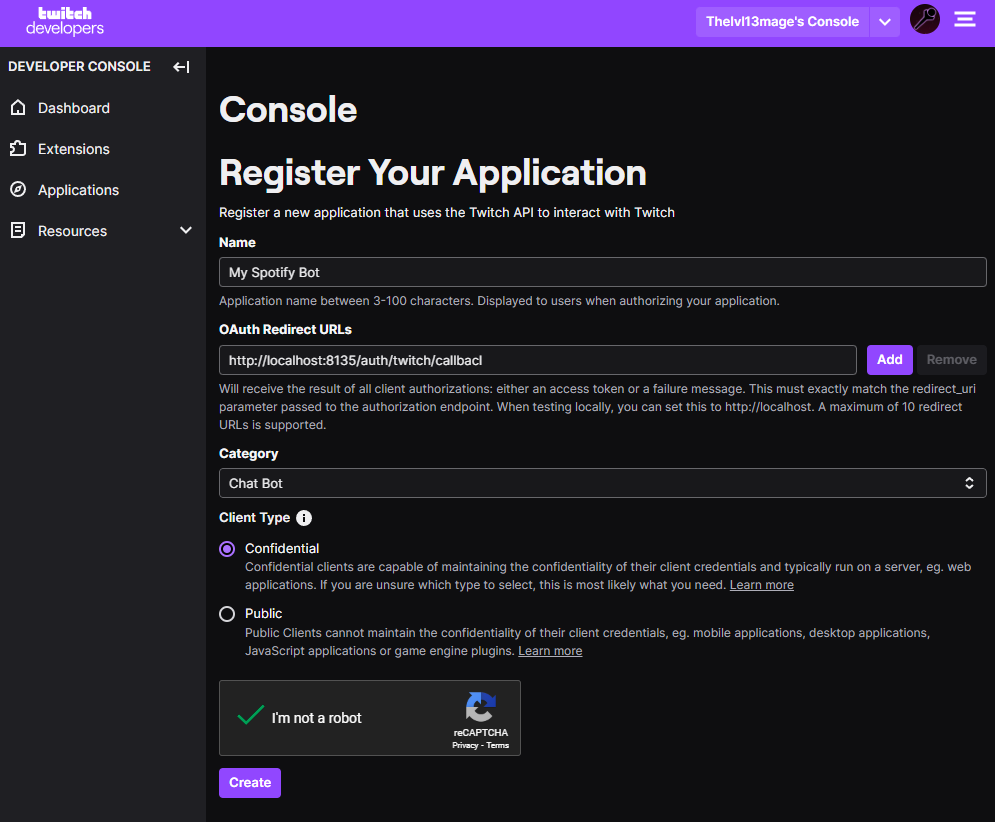Open reCAPTCHA Privacy link
Image resolution: width=995 pixels, height=822 pixels.
click(465, 745)
